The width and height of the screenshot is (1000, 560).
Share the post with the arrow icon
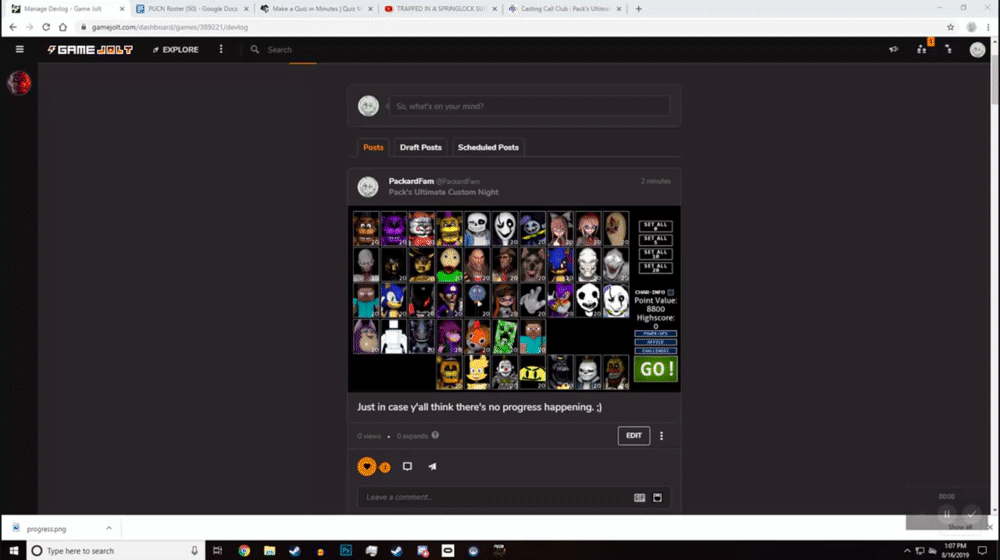(x=432, y=466)
